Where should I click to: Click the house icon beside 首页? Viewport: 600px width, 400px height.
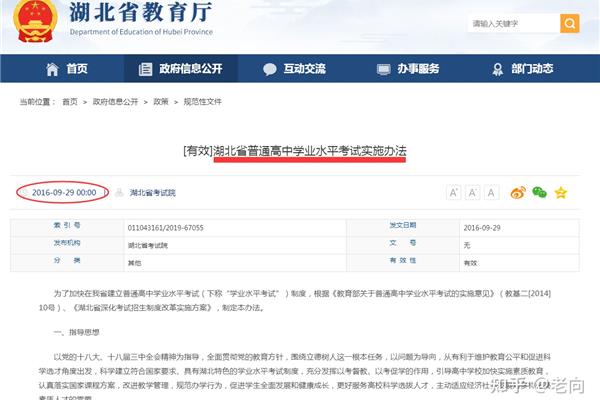tap(52, 69)
